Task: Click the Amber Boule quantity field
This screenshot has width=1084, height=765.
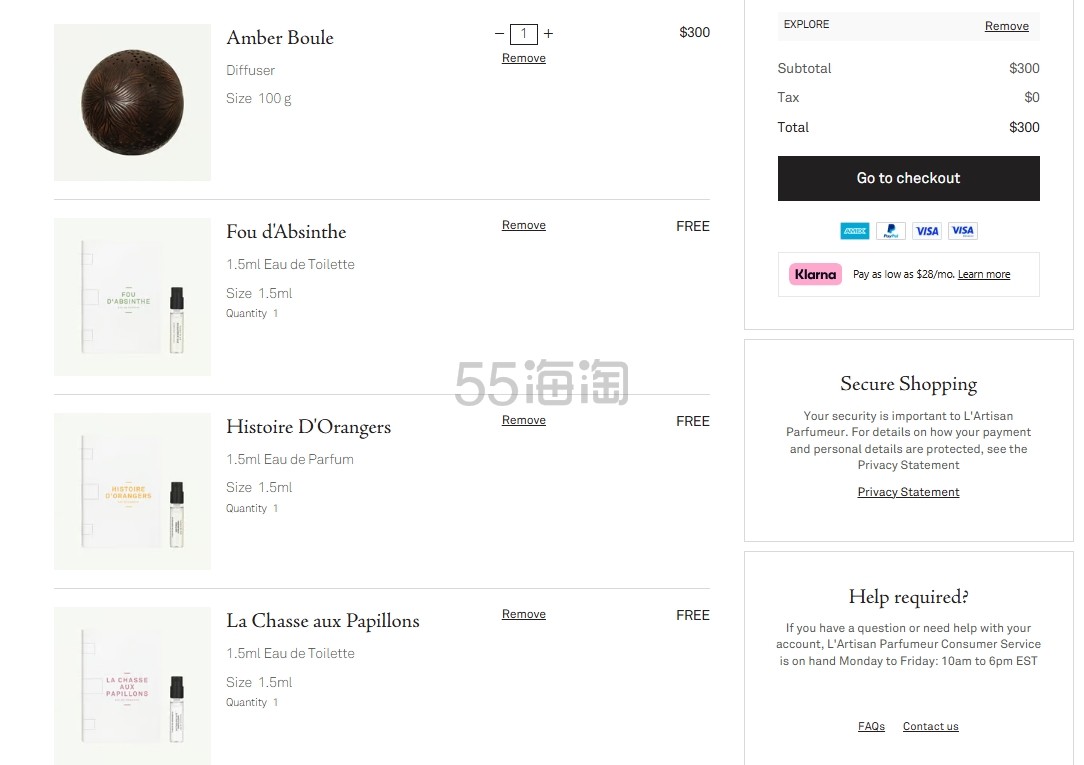Action: [x=524, y=34]
